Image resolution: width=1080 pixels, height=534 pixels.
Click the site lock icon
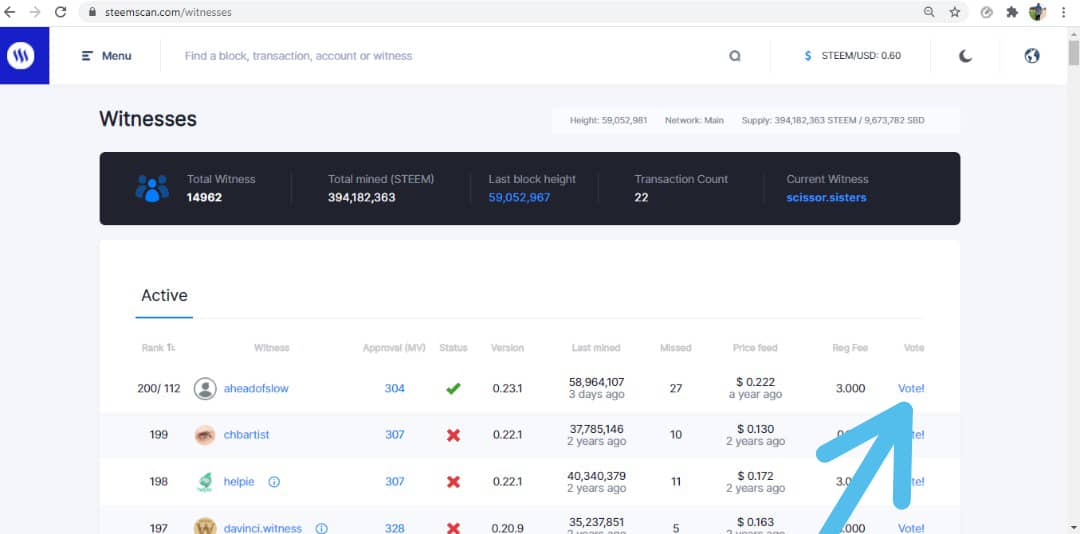(92, 12)
